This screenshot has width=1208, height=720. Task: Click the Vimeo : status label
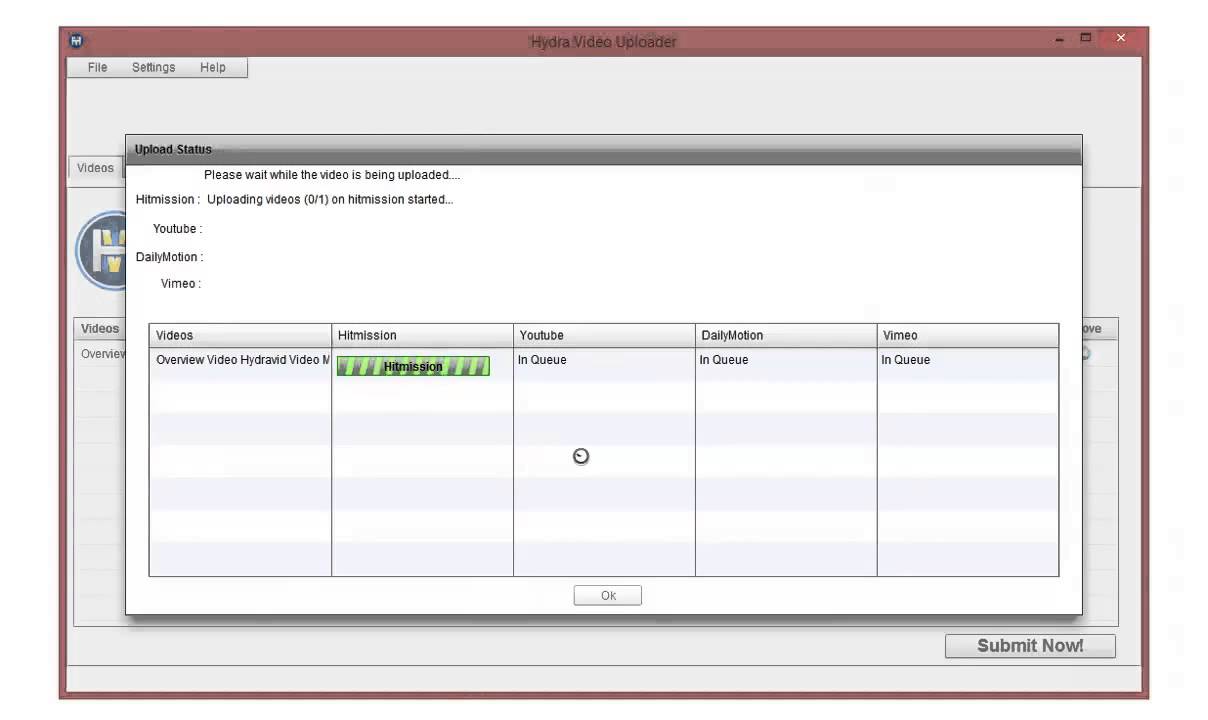181,284
